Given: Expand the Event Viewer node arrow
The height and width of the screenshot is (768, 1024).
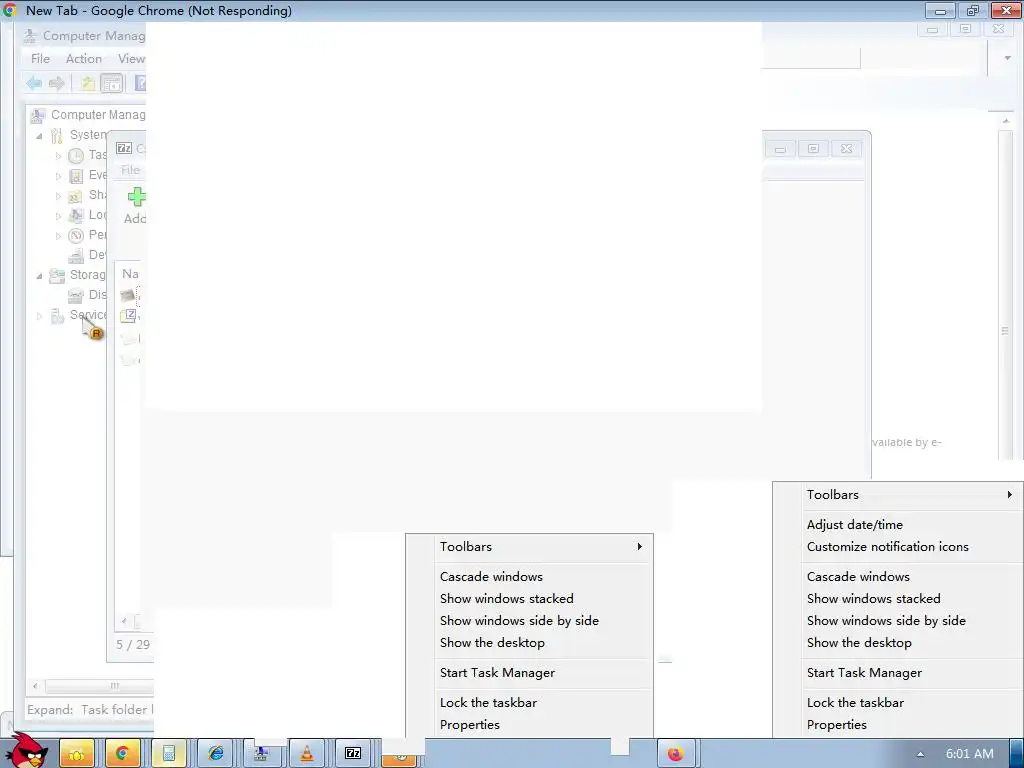Looking at the screenshot, I should pyautogui.click(x=58, y=176).
